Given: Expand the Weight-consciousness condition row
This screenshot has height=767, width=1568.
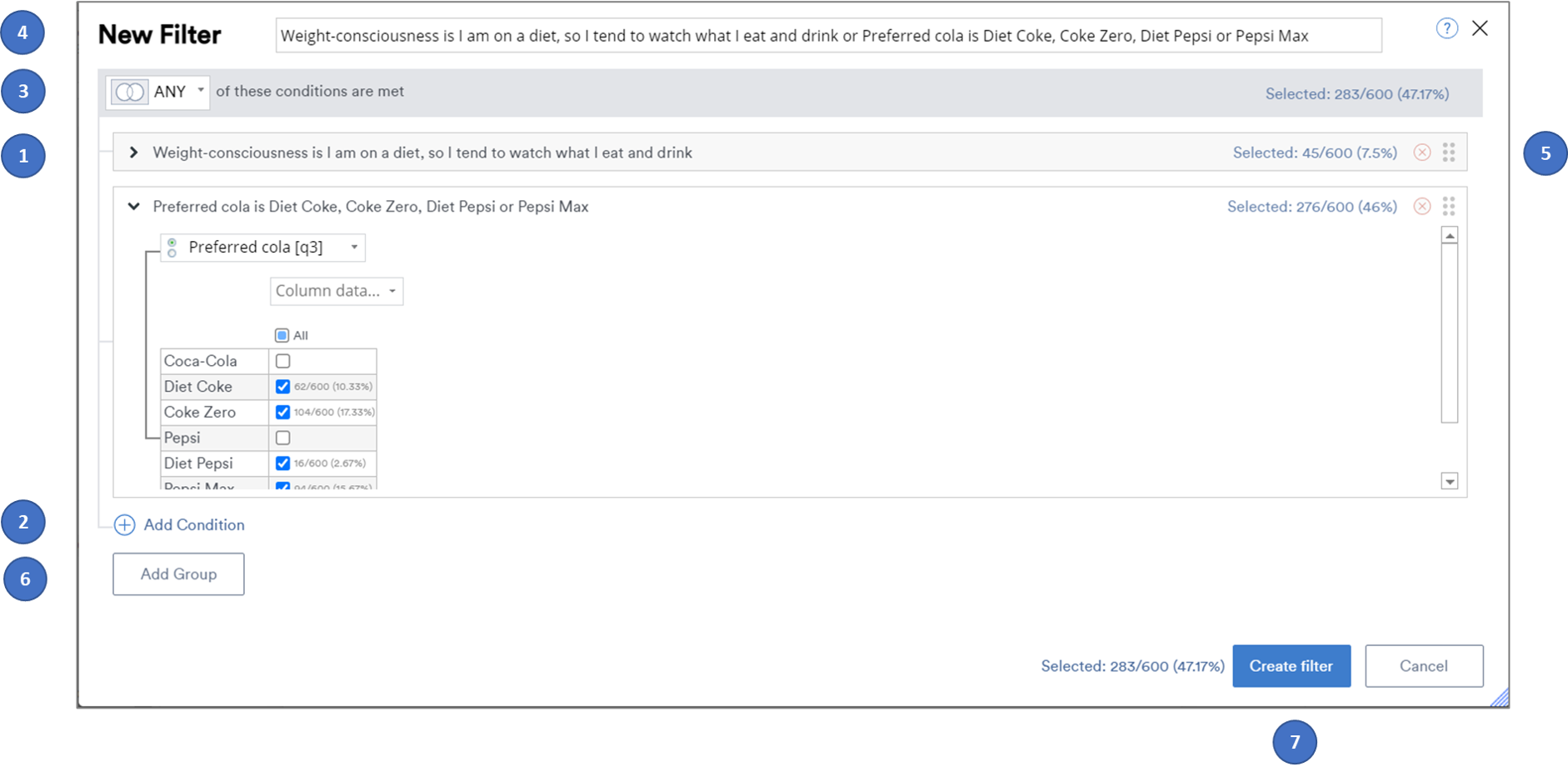Looking at the screenshot, I should 133,153.
